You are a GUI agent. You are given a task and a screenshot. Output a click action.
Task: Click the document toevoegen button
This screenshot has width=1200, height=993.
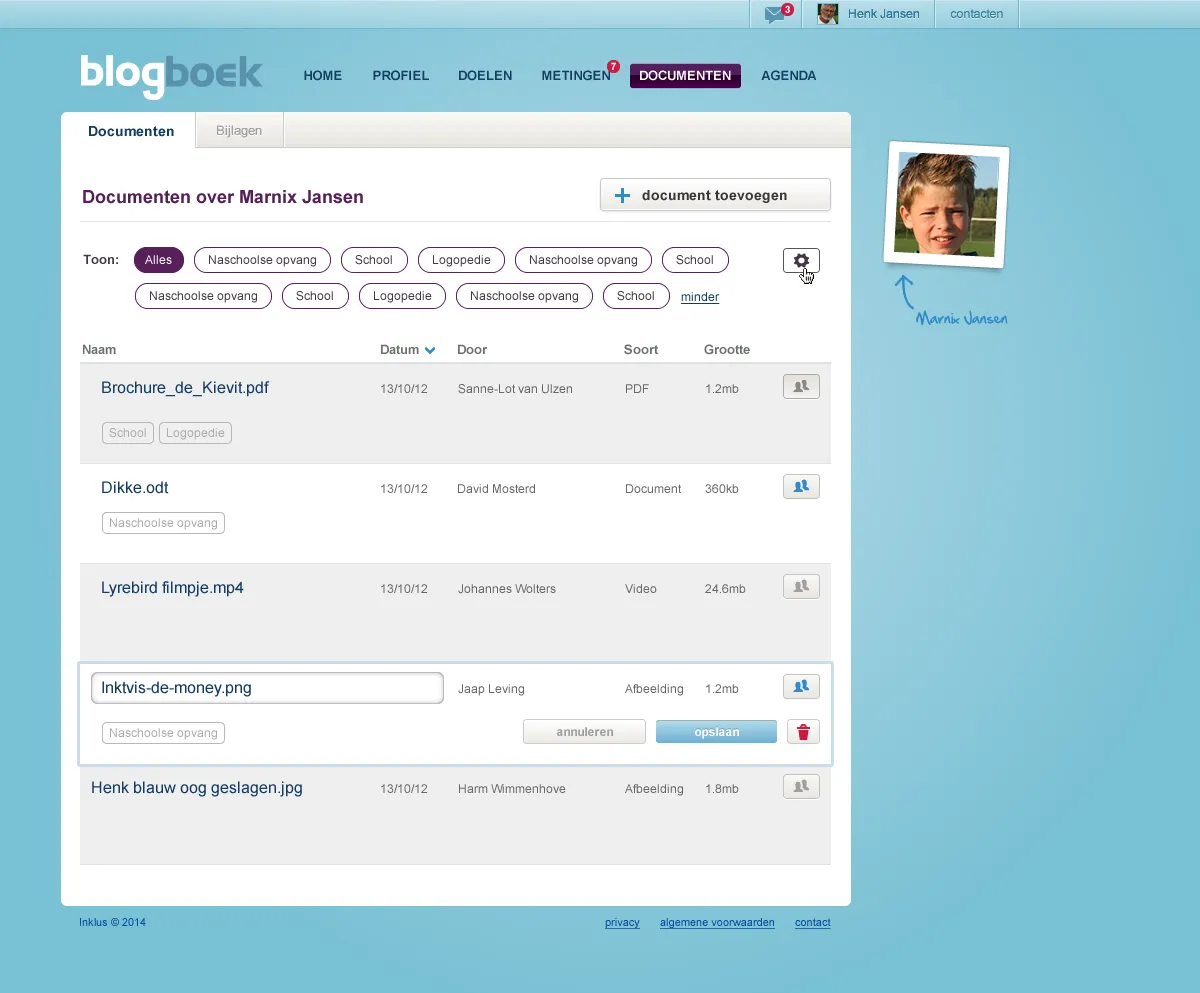point(714,194)
